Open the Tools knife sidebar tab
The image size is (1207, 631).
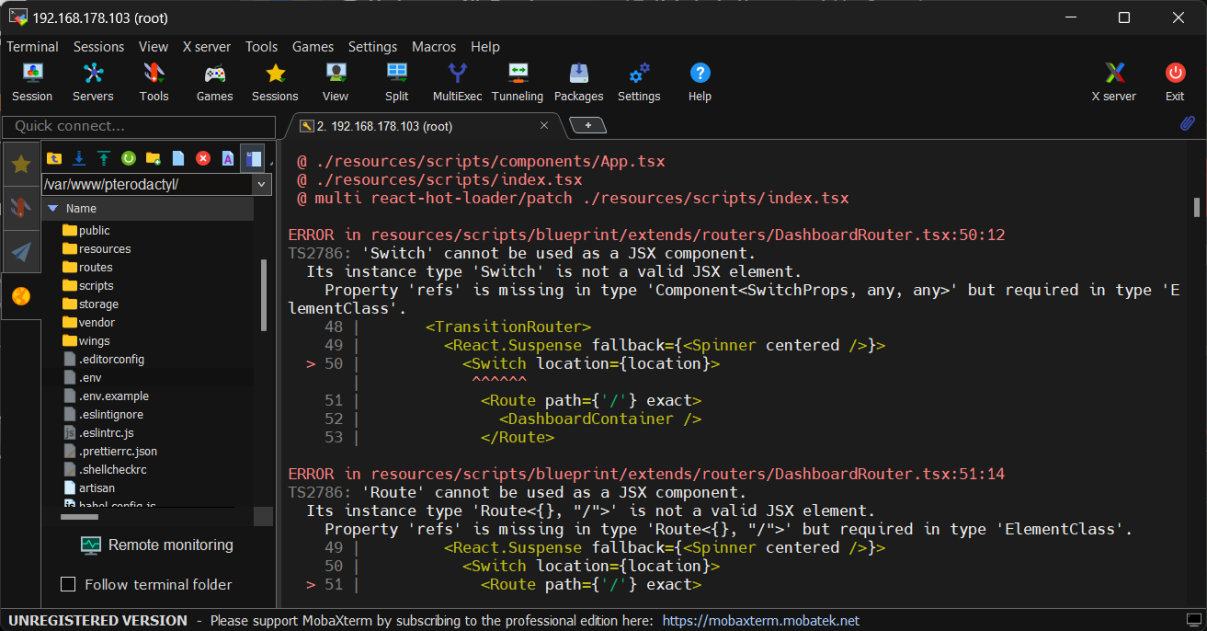21,207
